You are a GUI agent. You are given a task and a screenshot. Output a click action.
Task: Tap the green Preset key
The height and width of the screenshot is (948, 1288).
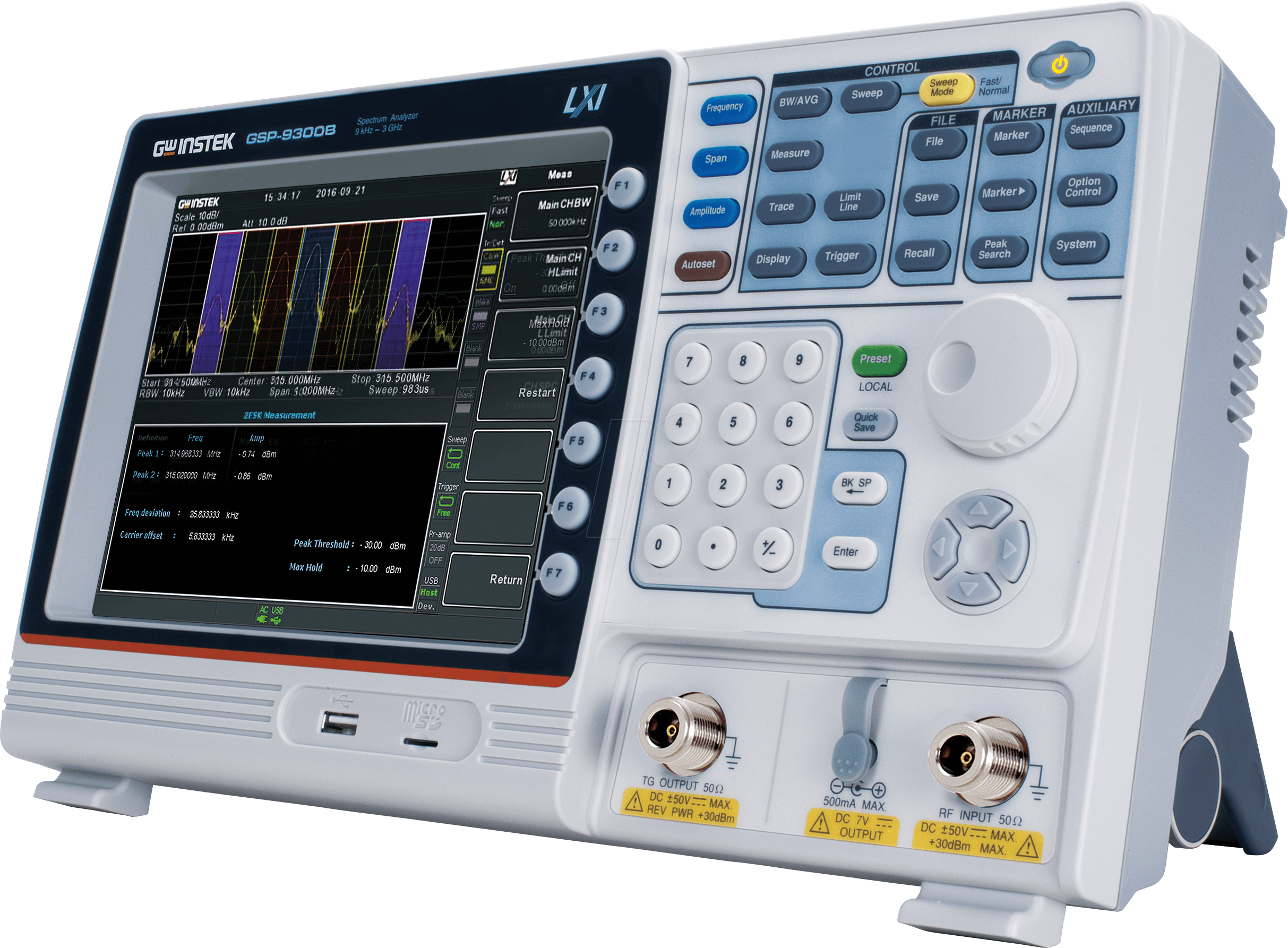(x=878, y=360)
